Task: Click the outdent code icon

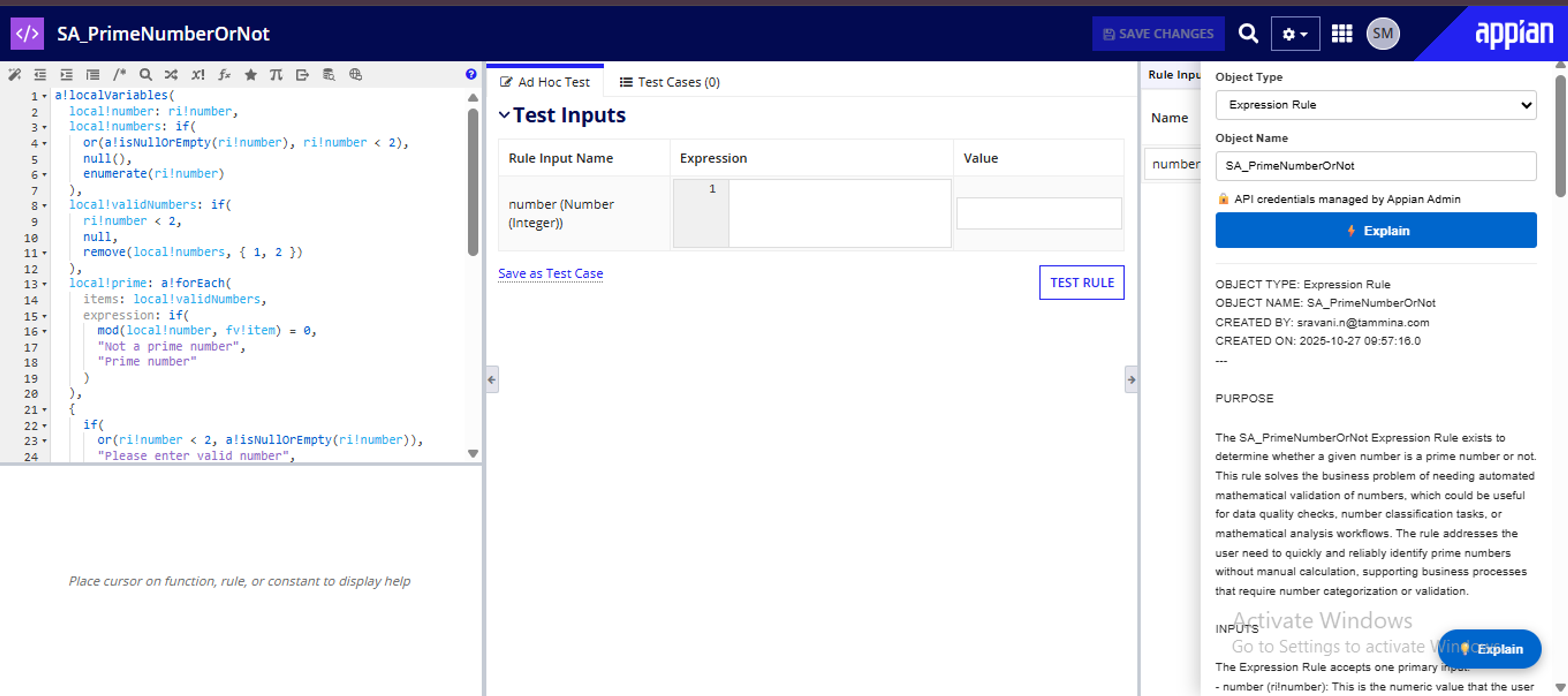Action: click(x=40, y=74)
